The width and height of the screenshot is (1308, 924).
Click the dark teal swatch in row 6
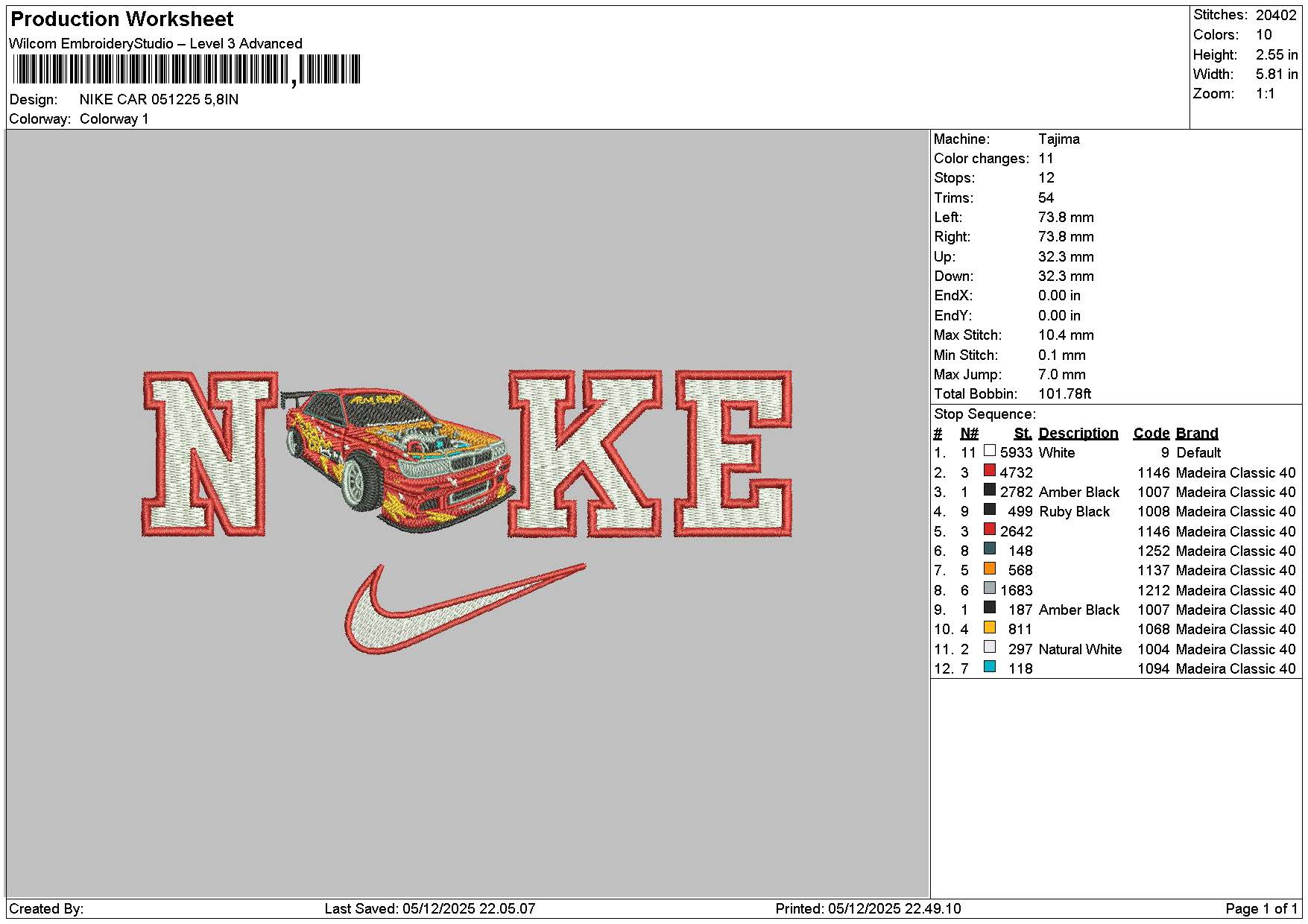[x=990, y=549]
